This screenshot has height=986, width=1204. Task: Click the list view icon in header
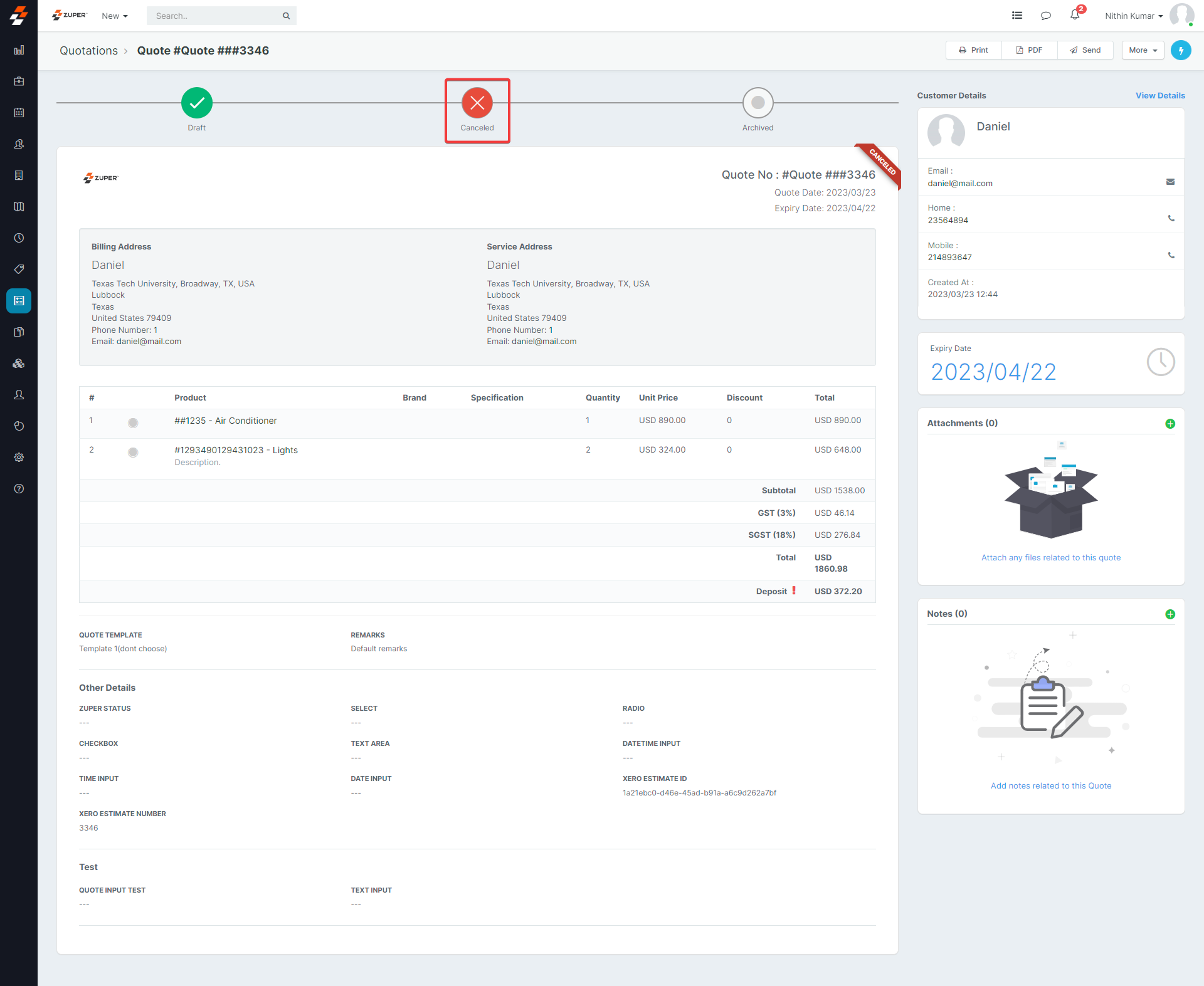[x=1017, y=16]
